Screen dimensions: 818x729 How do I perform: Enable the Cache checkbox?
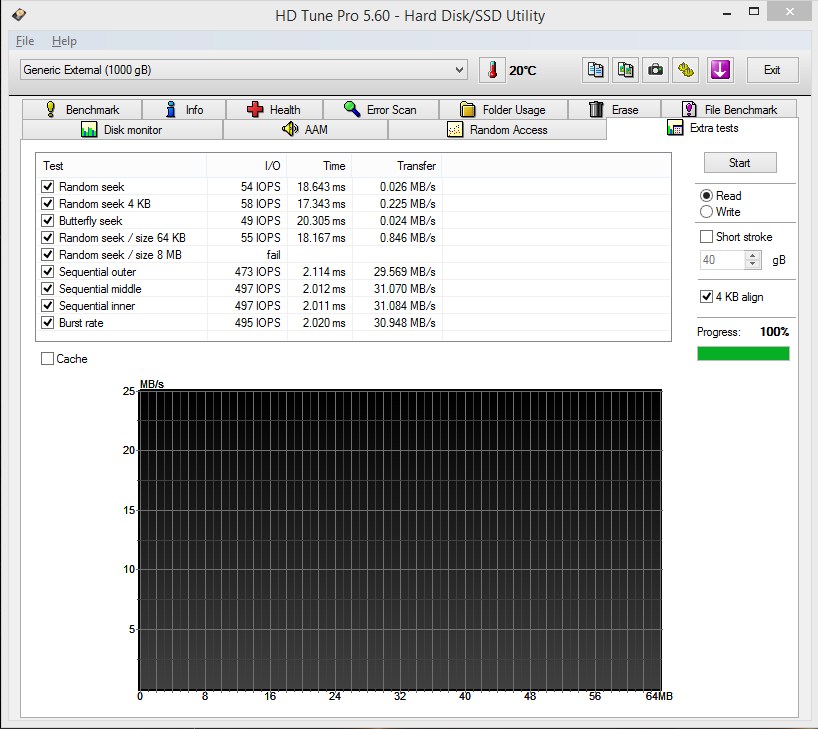point(47,358)
